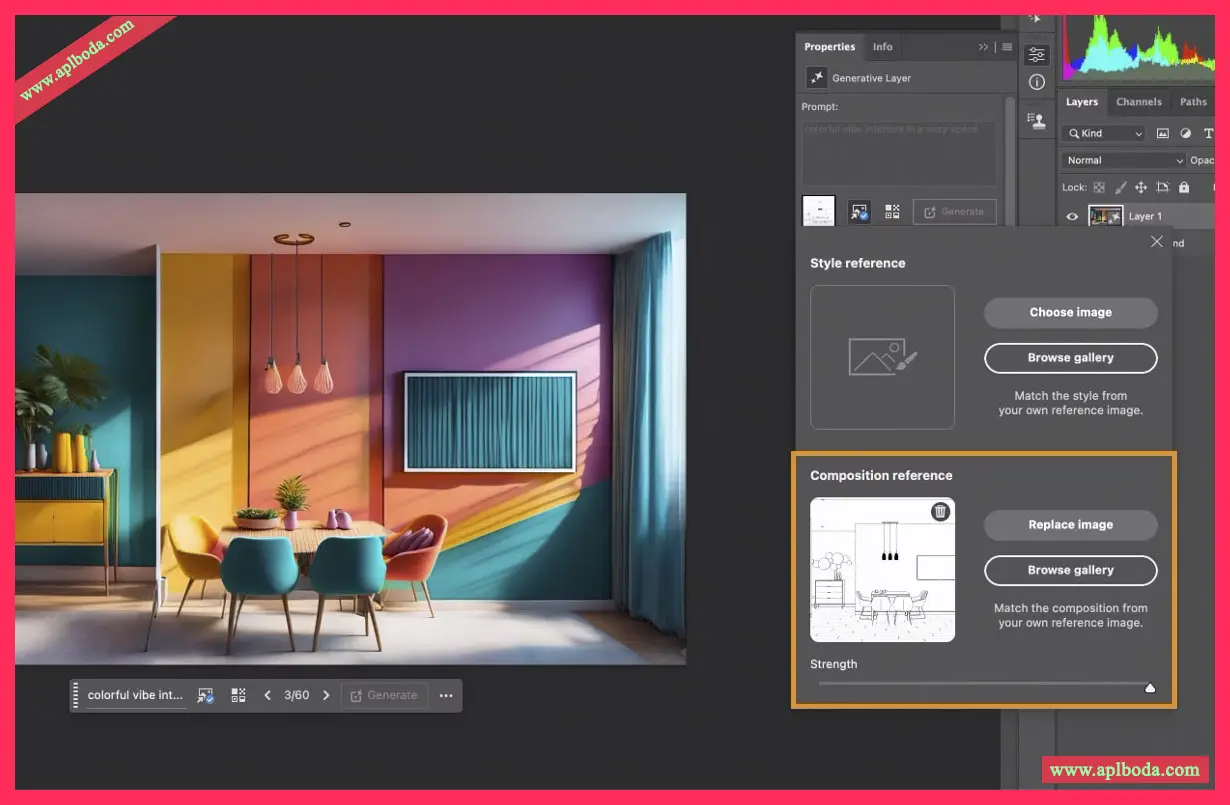Open the more options ellipsis in taskbar
The image size is (1230, 805).
pyautogui.click(x=446, y=695)
